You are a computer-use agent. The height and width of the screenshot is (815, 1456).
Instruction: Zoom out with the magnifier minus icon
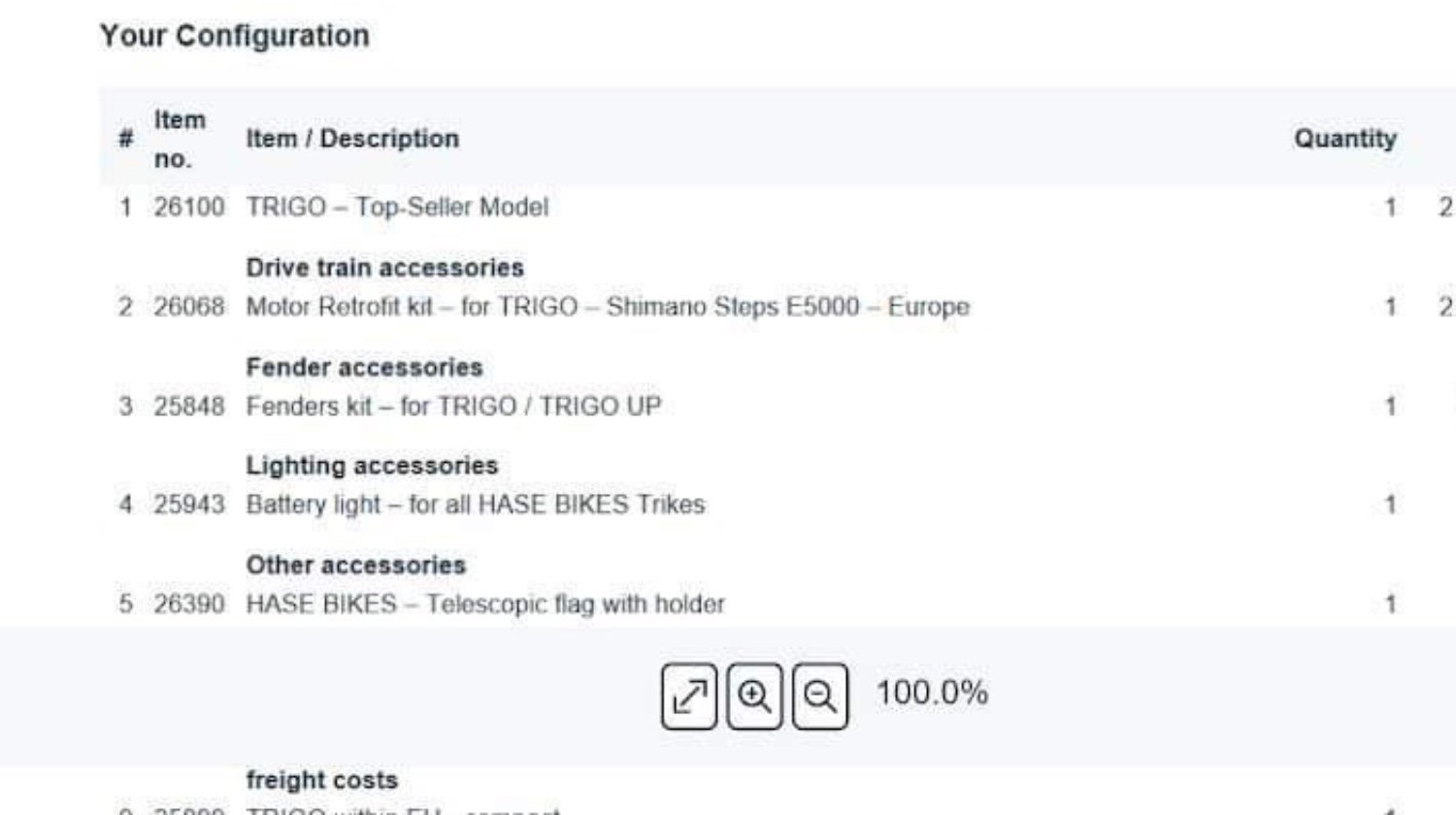(x=820, y=696)
